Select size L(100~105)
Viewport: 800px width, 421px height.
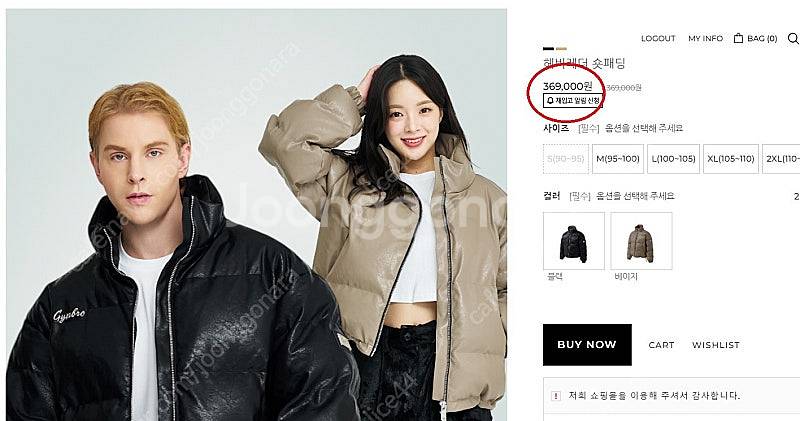673,159
